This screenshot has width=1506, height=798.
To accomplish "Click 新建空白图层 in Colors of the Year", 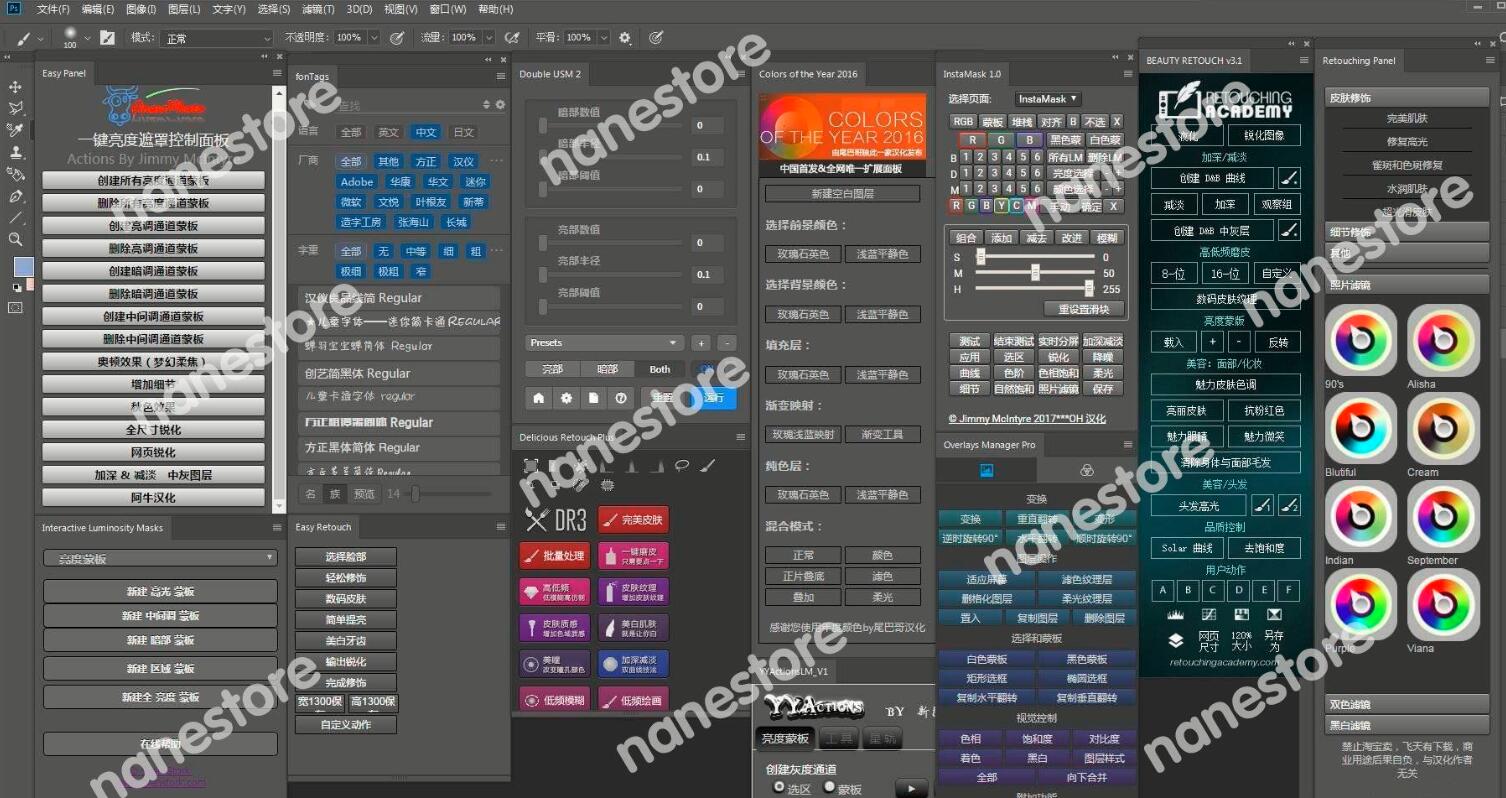I will coord(842,193).
